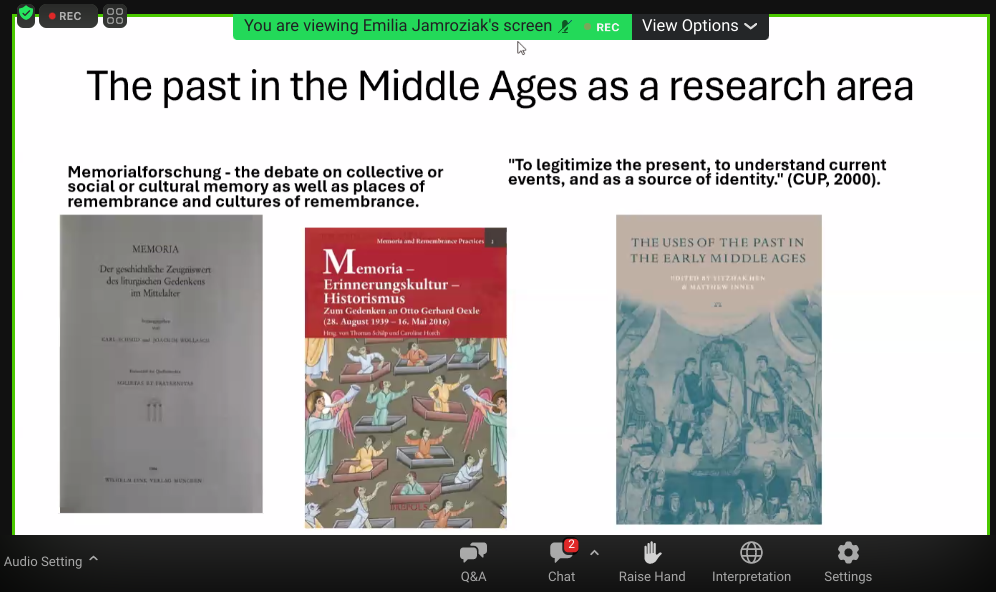Click the REC badge in the green banner
Screen dimensions: 996x592
[603, 27]
